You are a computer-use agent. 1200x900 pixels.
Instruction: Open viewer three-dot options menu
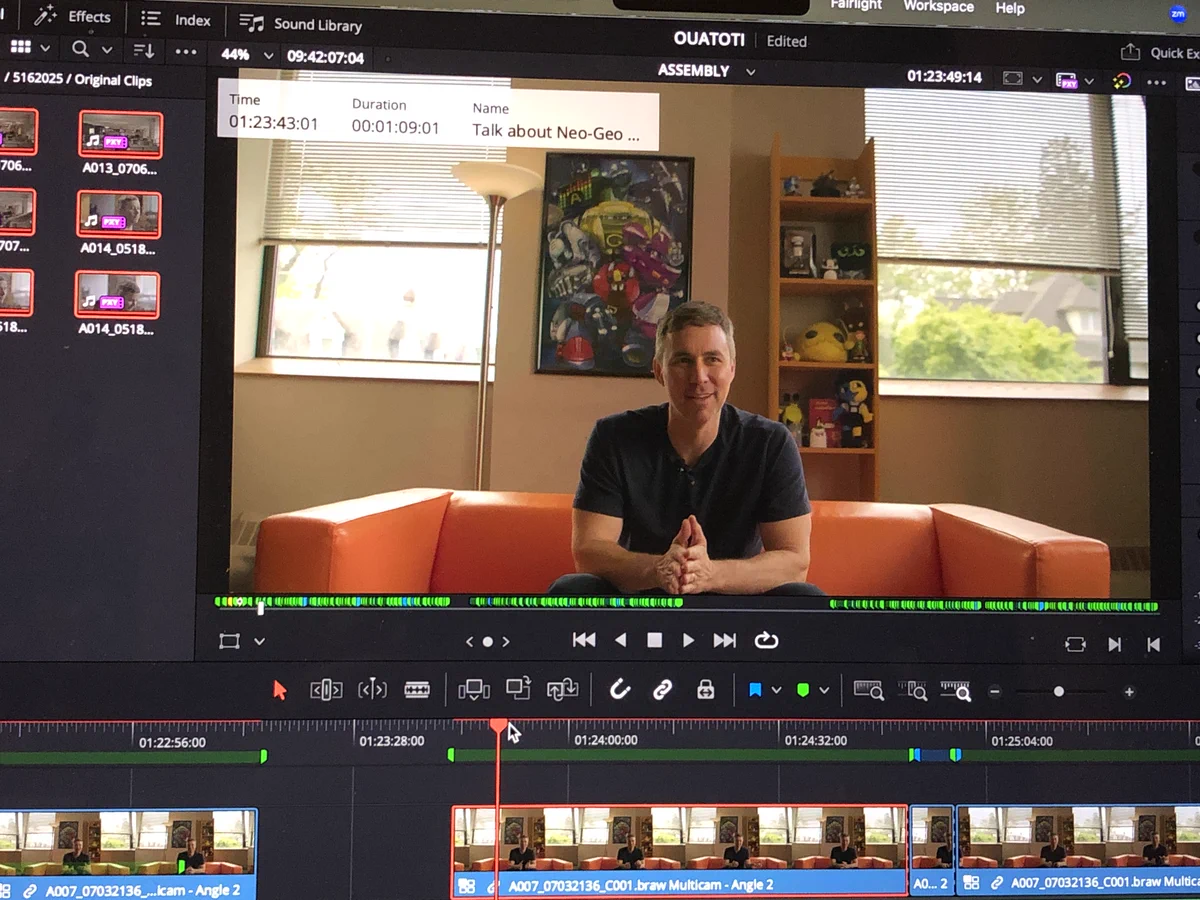pos(1157,83)
